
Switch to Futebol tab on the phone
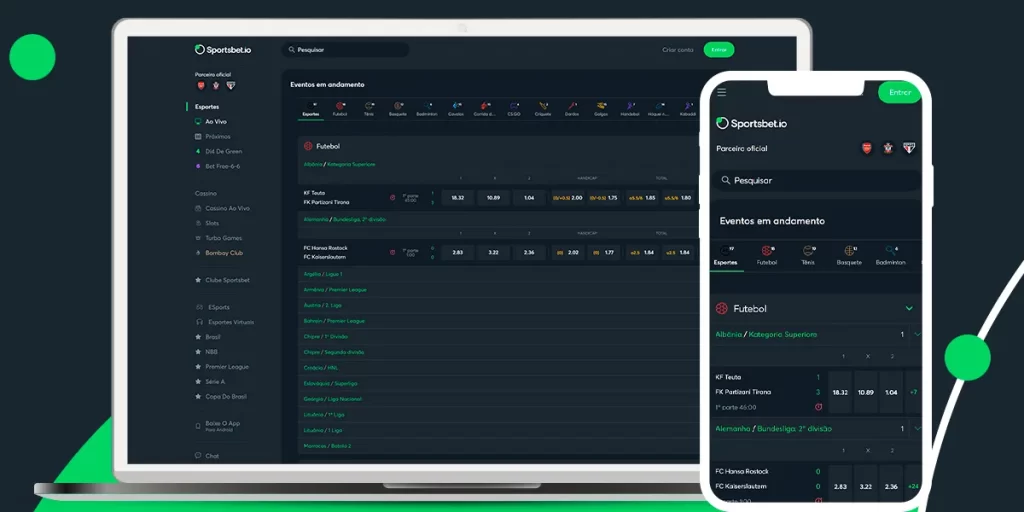pyautogui.click(x=767, y=255)
